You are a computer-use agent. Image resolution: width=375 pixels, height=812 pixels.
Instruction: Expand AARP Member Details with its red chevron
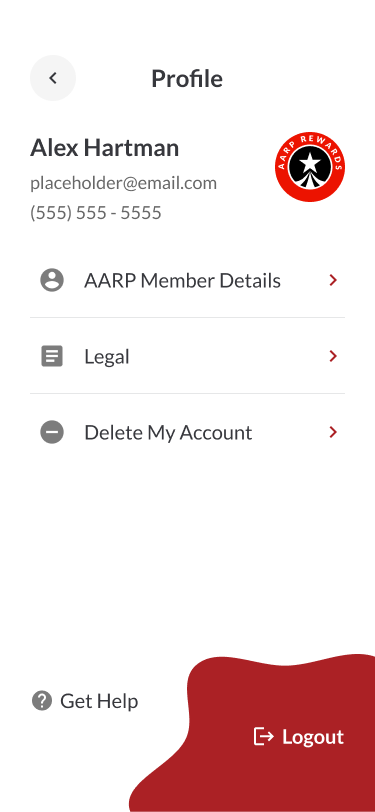333,280
